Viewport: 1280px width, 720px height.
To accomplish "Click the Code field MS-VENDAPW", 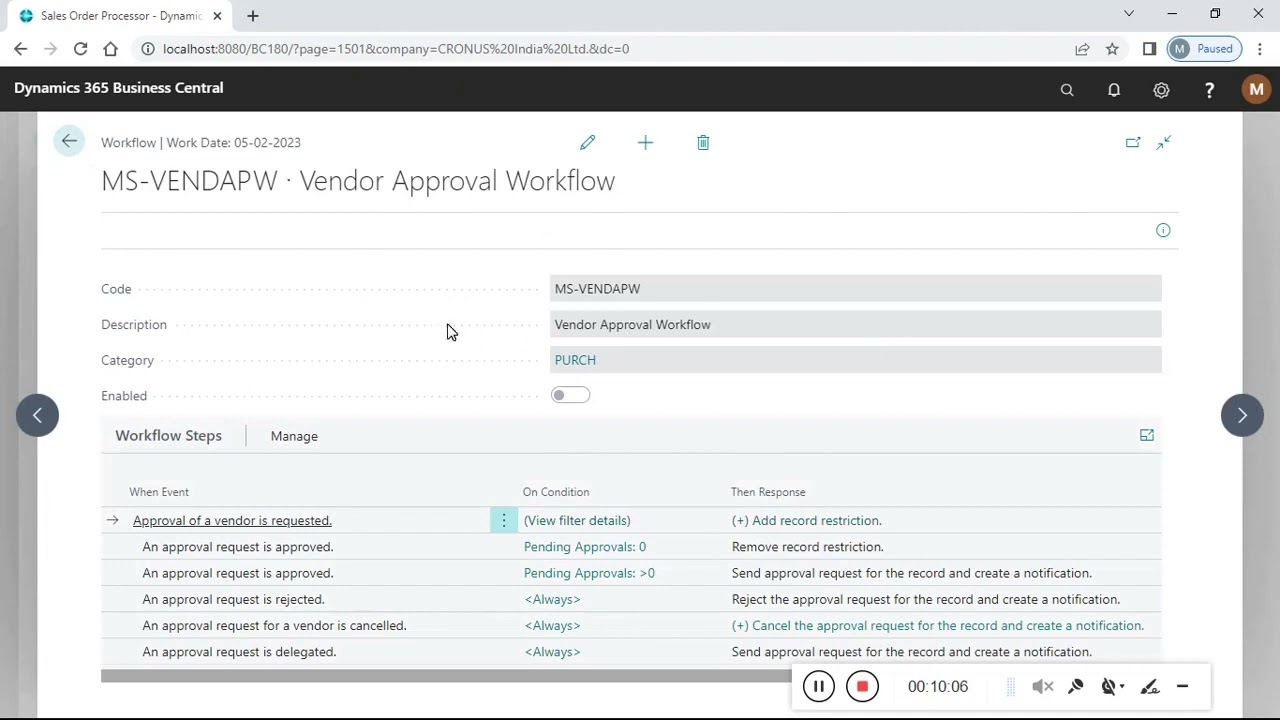I will (855, 289).
